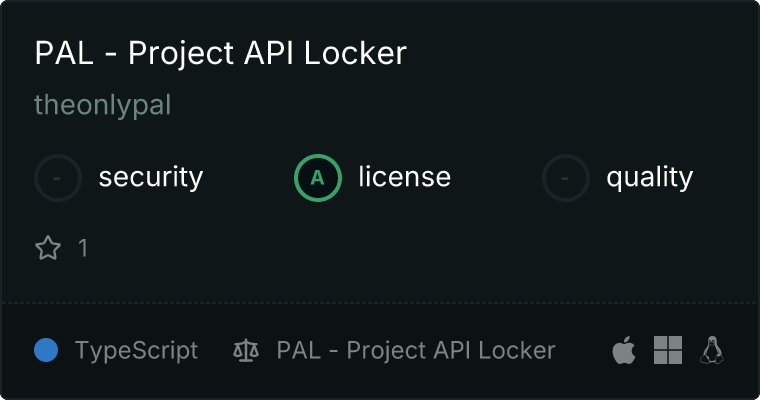Screen dimensions: 760x400
Task: Click the quality label
Action: click(x=649, y=178)
